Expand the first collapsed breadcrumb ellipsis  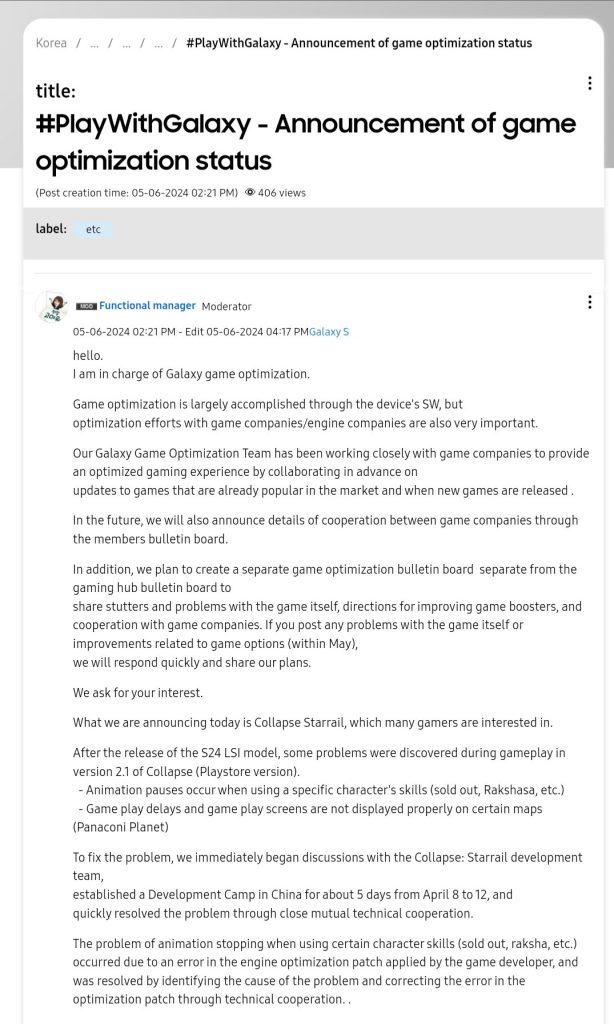pyautogui.click(x=94, y=44)
